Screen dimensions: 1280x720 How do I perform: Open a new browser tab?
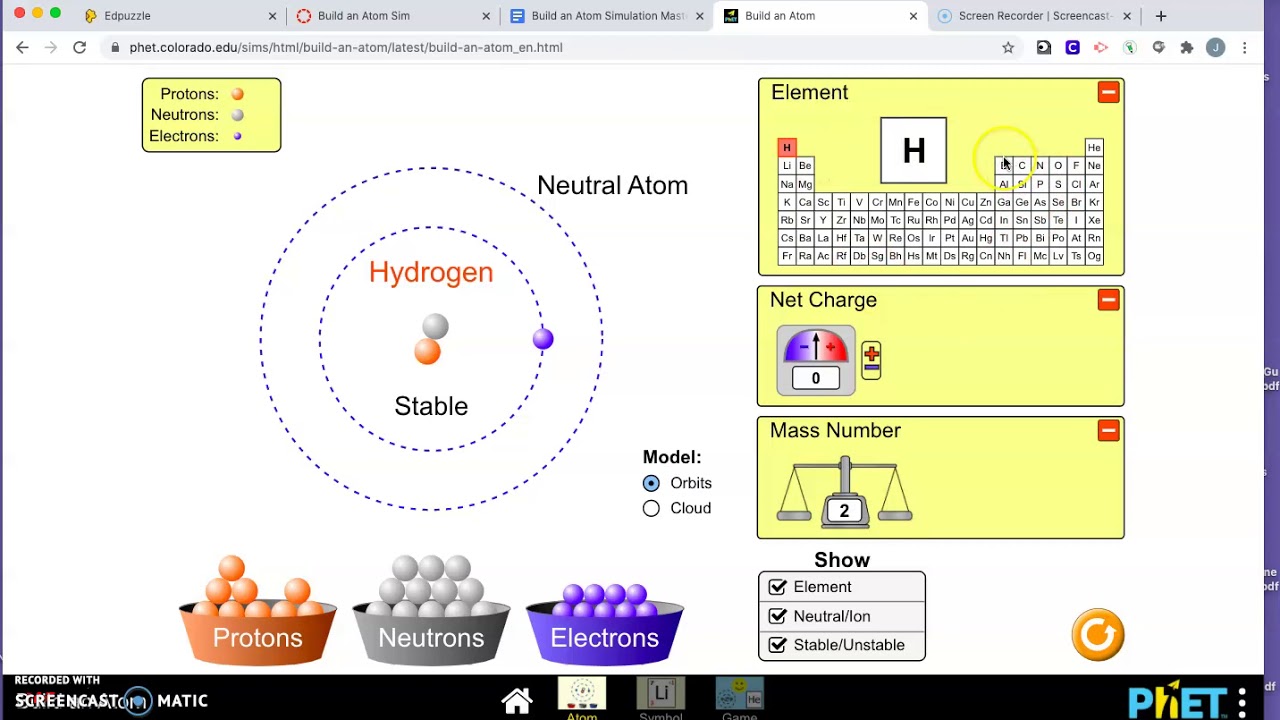(x=1161, y=16)
